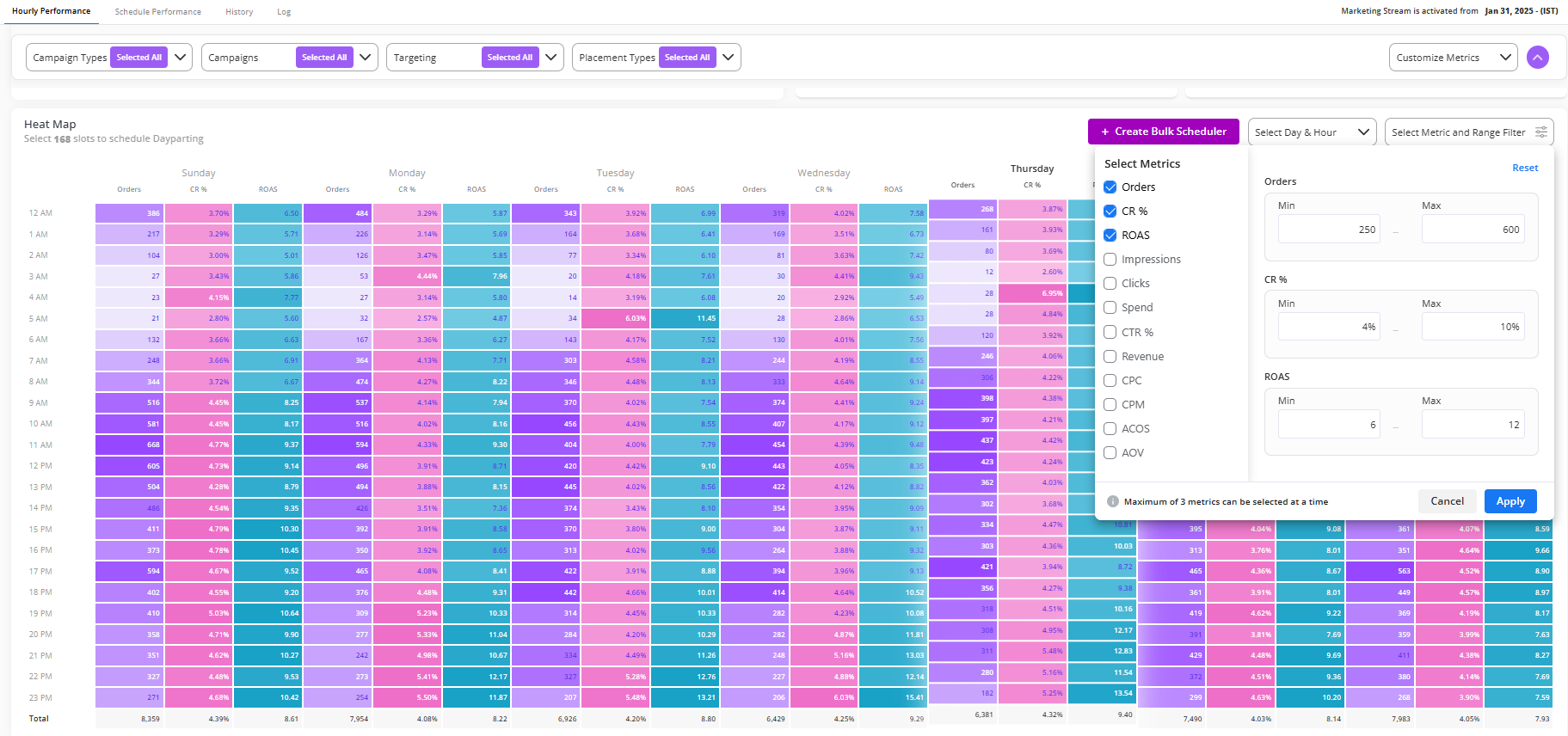Click the sliders icon in Metric Range Filter
Image resolution: width=1568 pixels, height=736 pixels.
1540,132
